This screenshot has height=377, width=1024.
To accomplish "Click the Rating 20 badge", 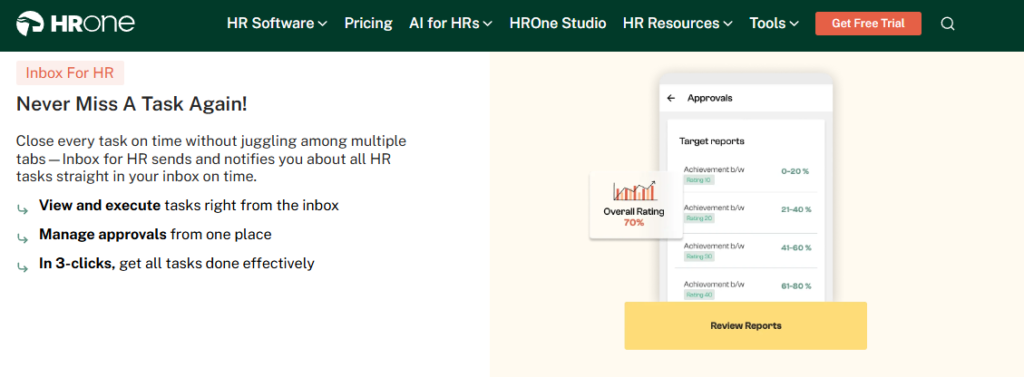I will [699, 218].
